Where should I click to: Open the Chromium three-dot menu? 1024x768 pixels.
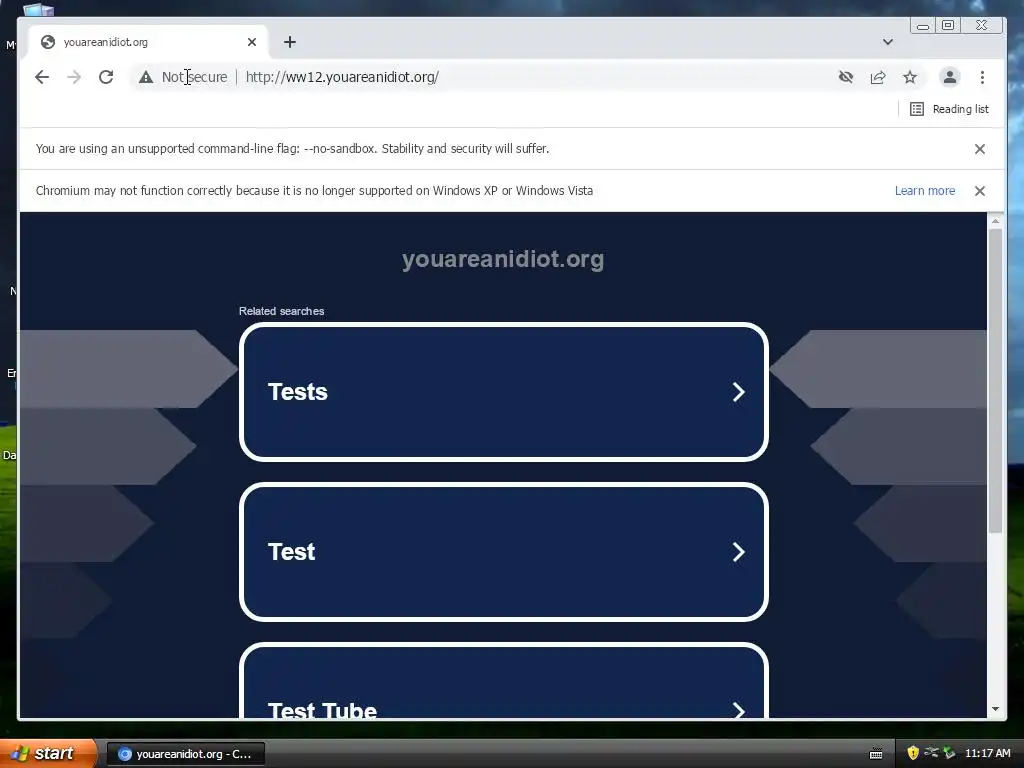[982, 77]
